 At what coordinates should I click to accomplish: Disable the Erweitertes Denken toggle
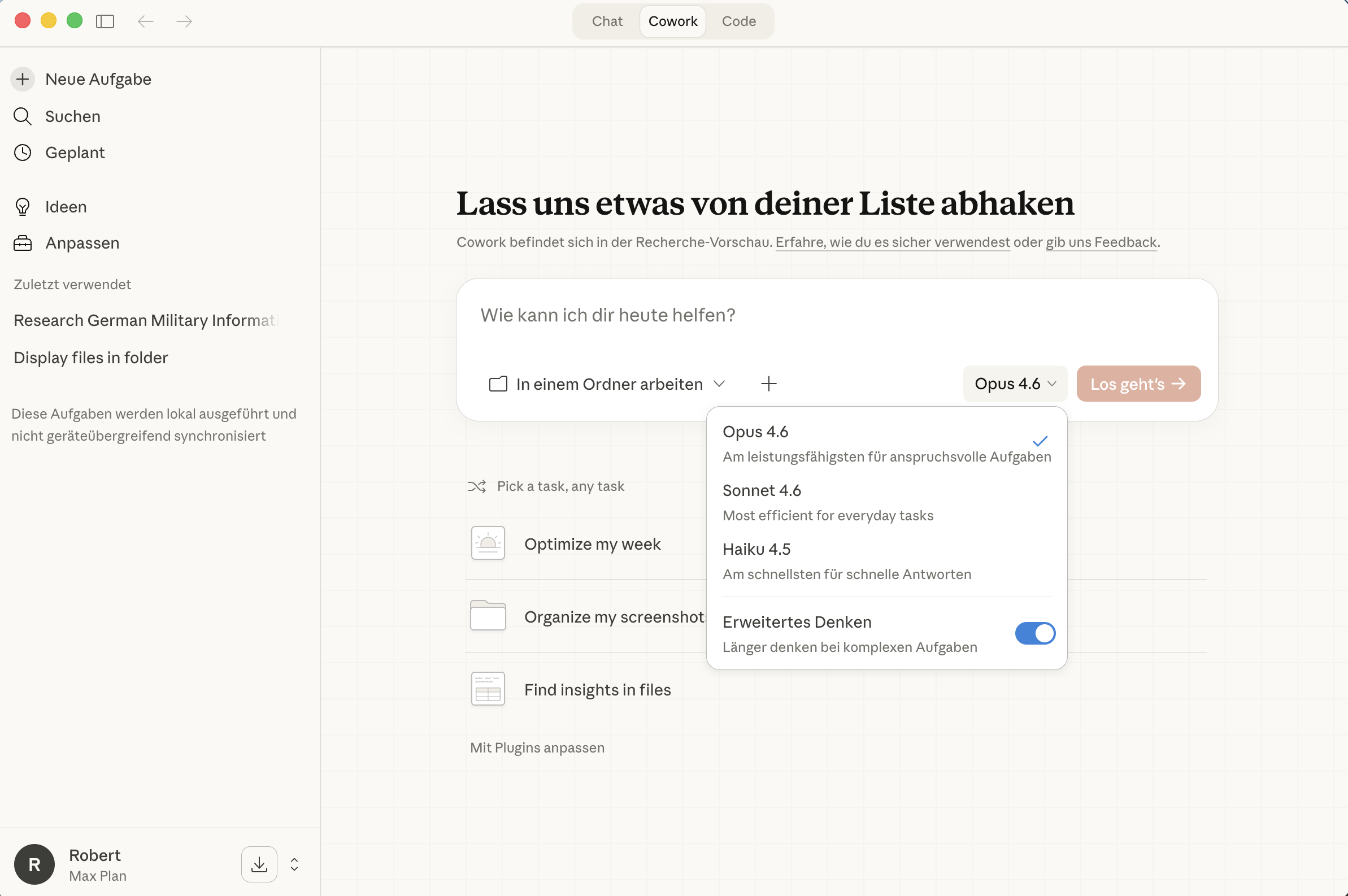pos(1034,633)
